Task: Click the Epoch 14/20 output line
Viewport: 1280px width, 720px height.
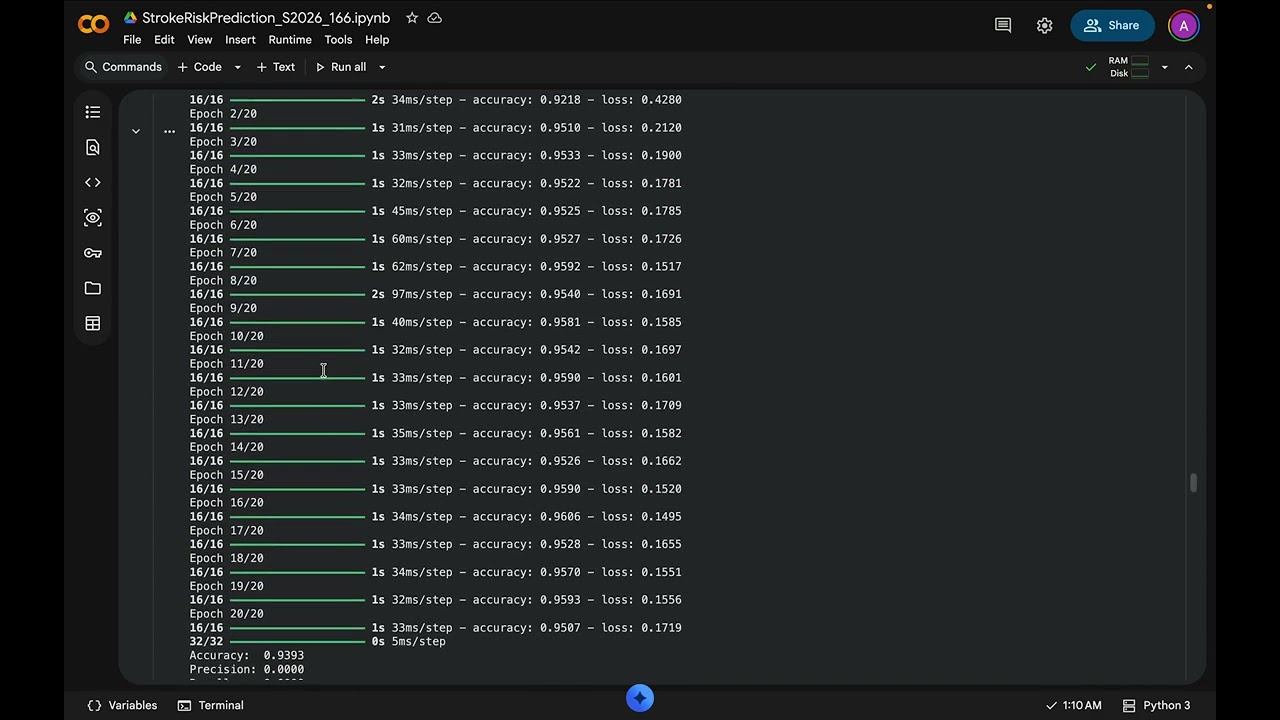Action: (x=227, y=448)
